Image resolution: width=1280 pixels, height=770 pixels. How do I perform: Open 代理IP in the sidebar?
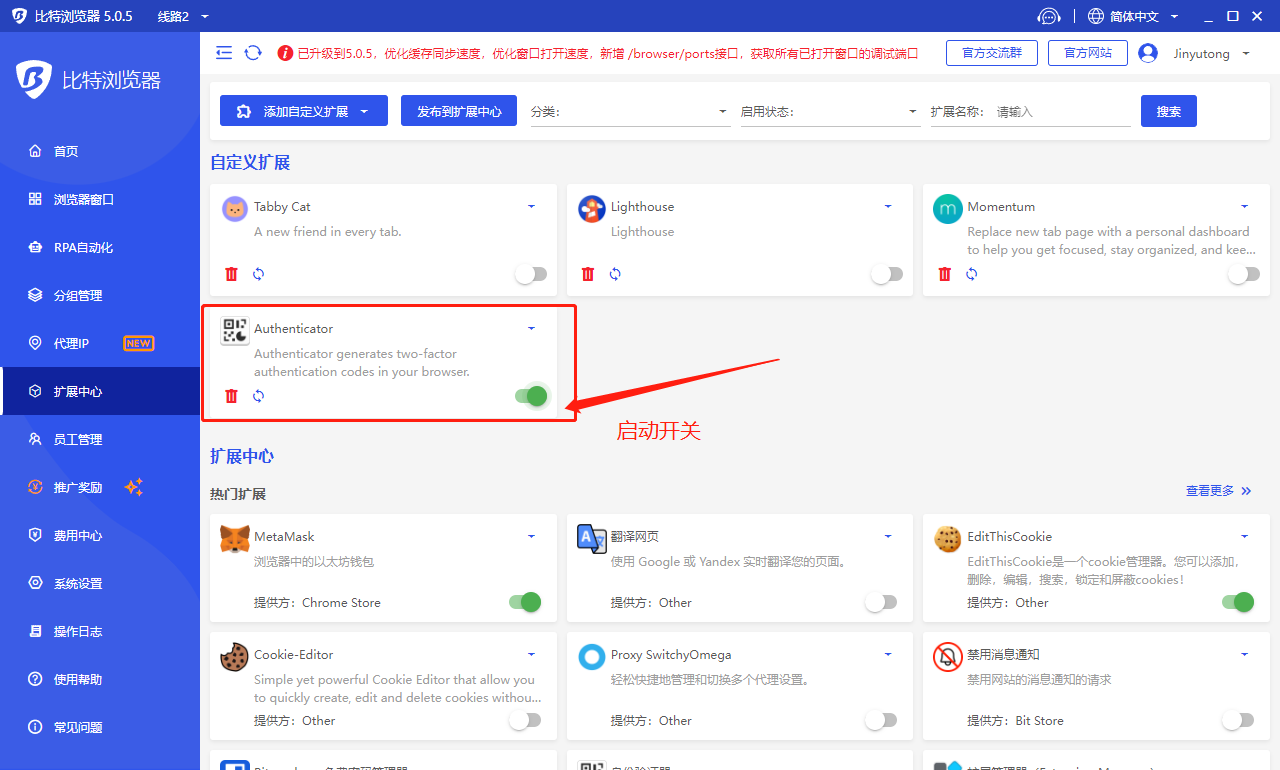100,343
